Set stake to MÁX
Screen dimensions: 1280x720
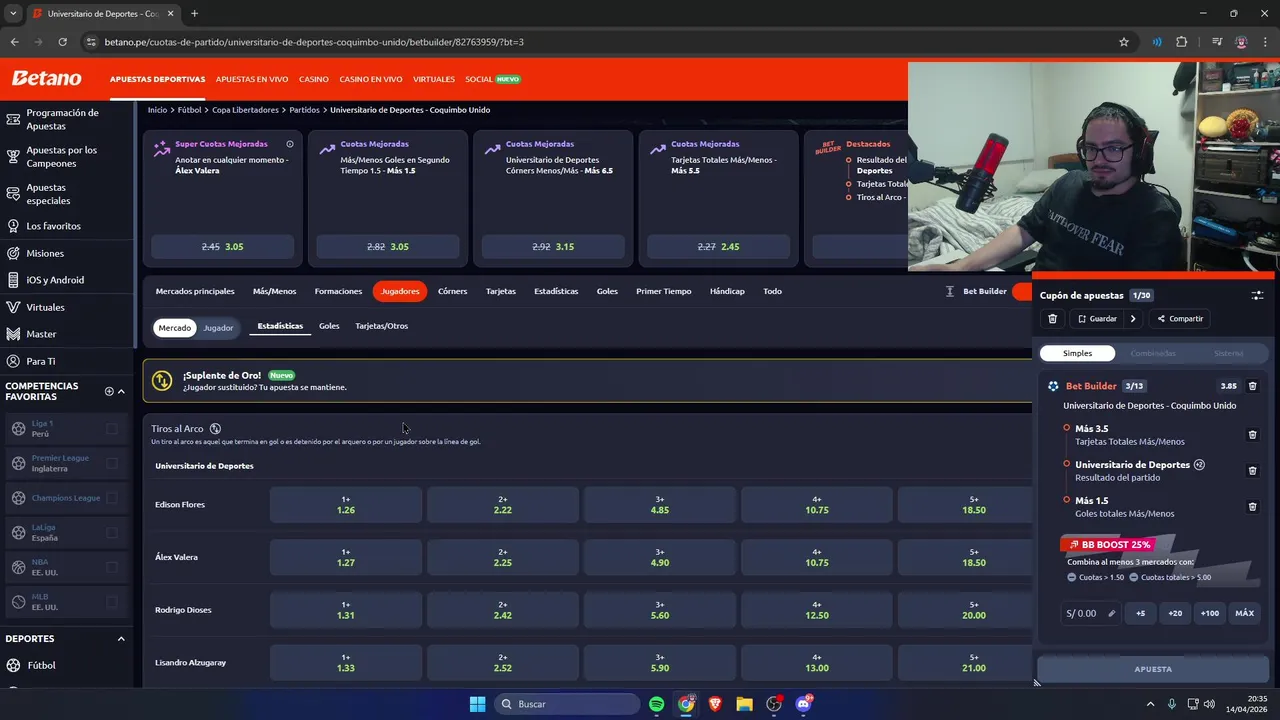pos(1244,613)
